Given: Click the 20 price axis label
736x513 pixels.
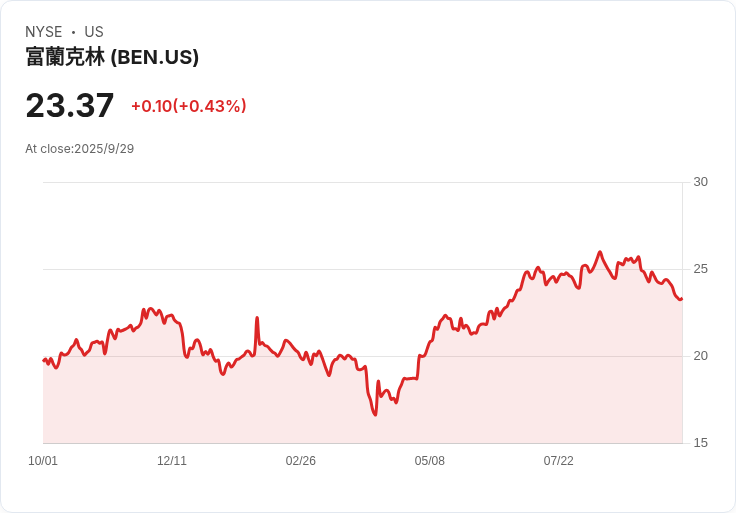Looking at the screenshot, I should coord(700,356).
